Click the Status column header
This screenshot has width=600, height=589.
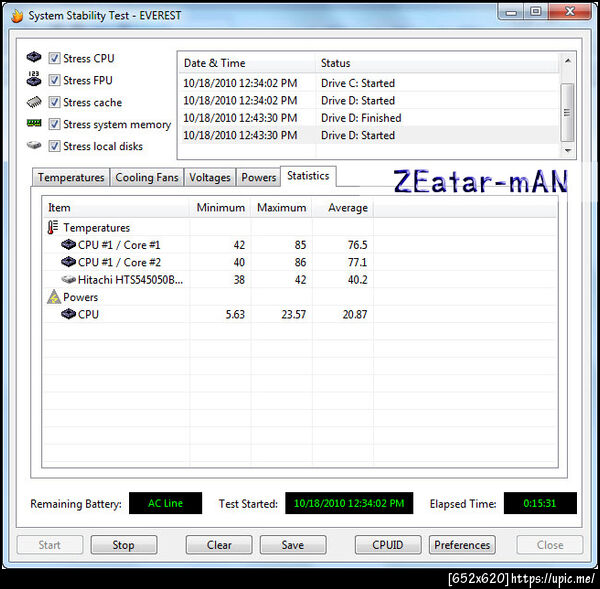point(437,63)
